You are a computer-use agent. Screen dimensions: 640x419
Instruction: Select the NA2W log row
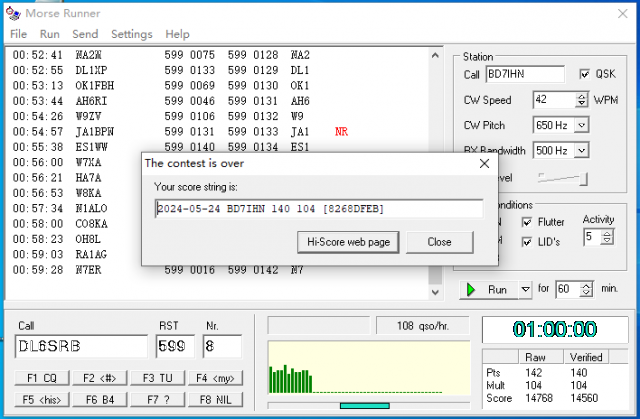[218, 55]
